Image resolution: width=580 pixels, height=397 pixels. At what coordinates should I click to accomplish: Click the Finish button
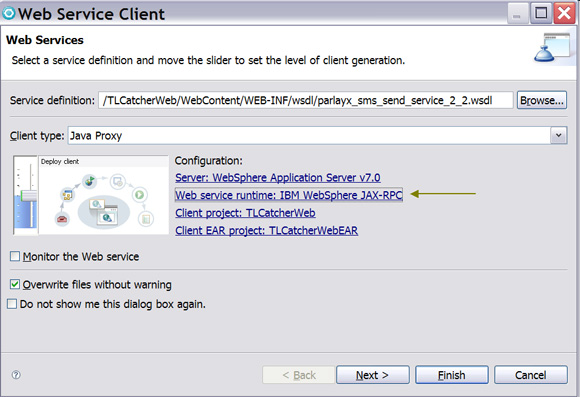pyautogui.click(x=452, y=375)
